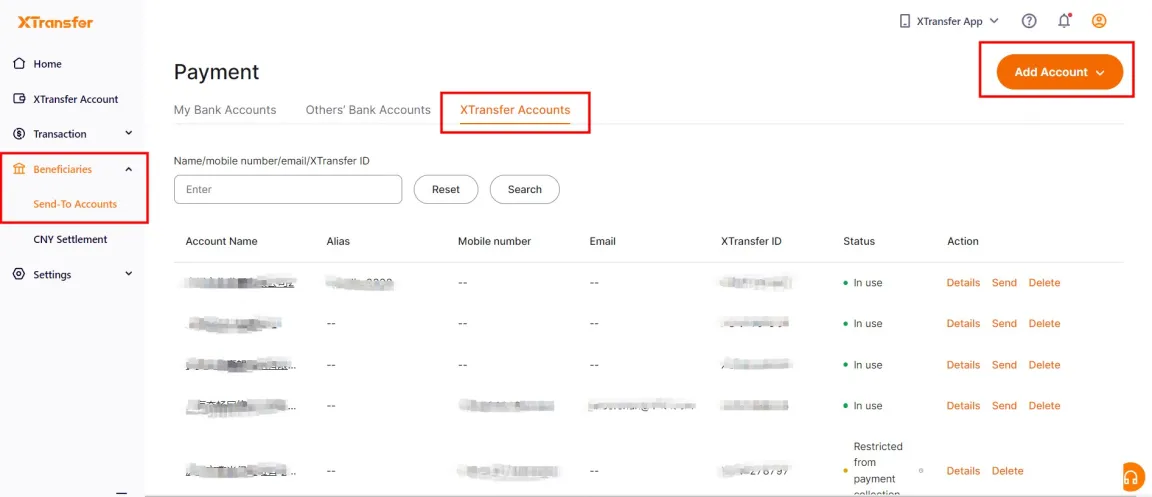The image size is (1152, 497).
Task: Collapse the Beneficiaries menu chevron
Action: click(129, 169)
